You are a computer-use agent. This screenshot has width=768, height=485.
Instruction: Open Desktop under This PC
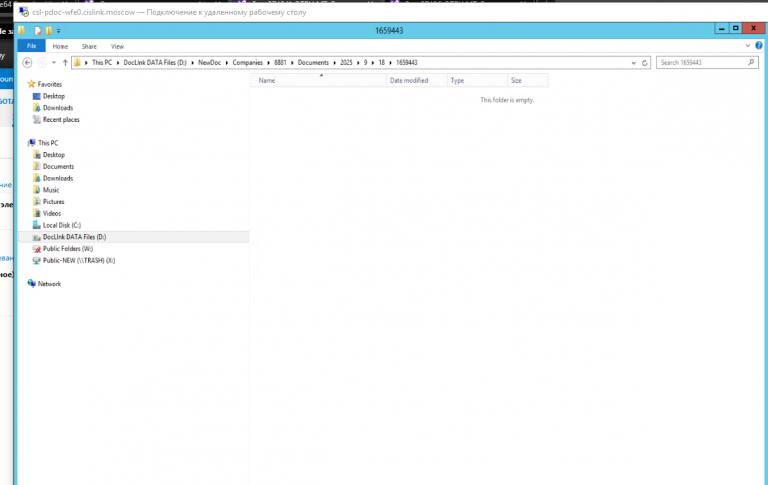click(53, 155)
